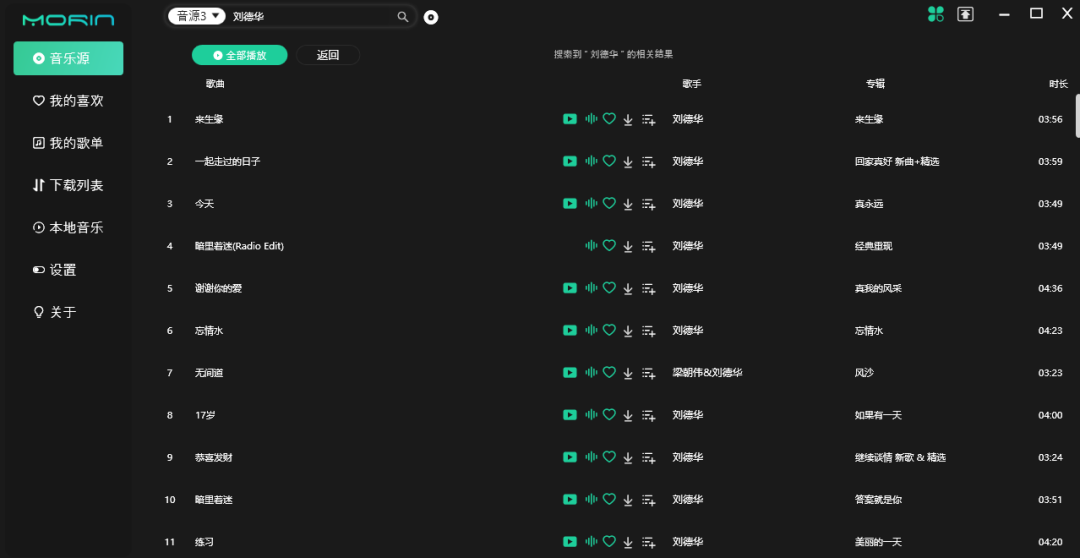1080x558 pixels.
Task: Go to 下载列表 in the sidebar
Action: tap(68, 185)
